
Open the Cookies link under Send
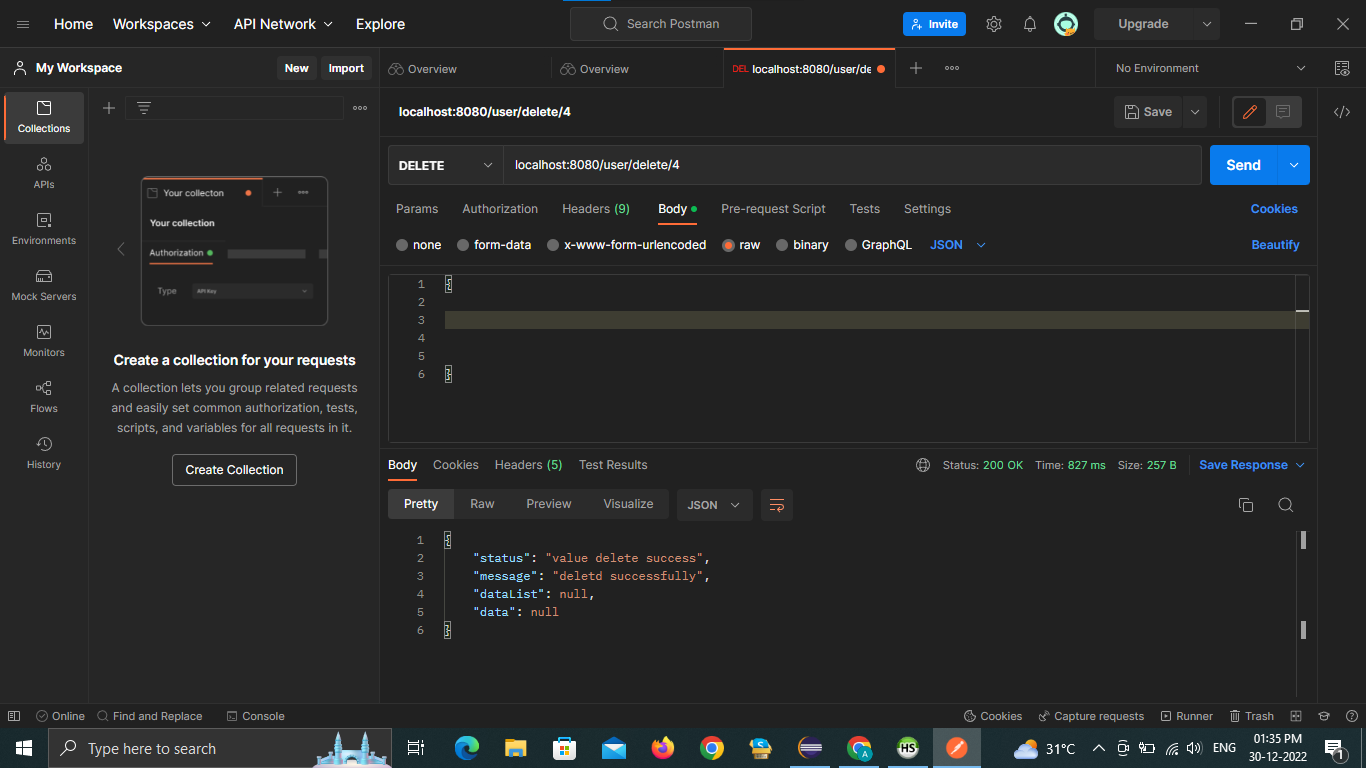1274,209
